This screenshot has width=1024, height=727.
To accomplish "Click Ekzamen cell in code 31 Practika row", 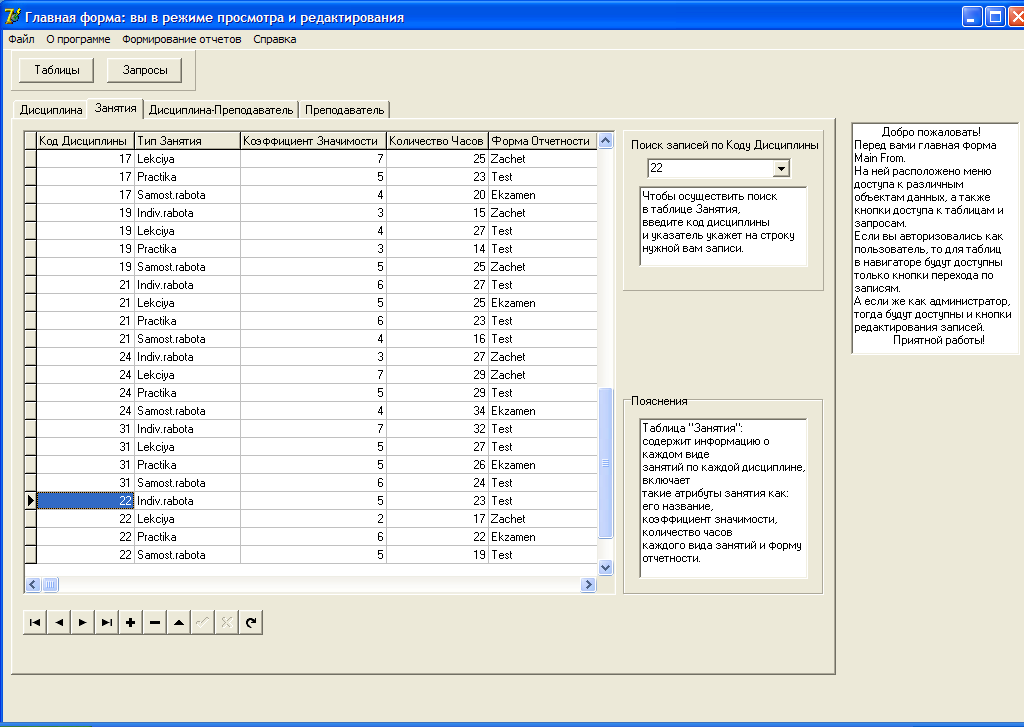I will point(542,465).
